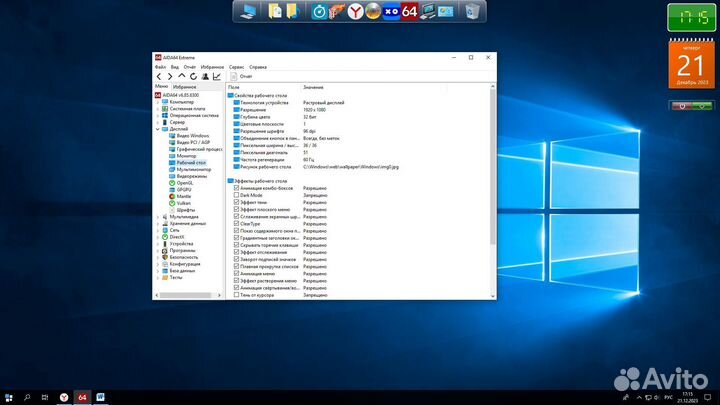The width and height of the screenshot is (720, 405).
Task: Open This PC icon in the top dock
Action: 248,11
